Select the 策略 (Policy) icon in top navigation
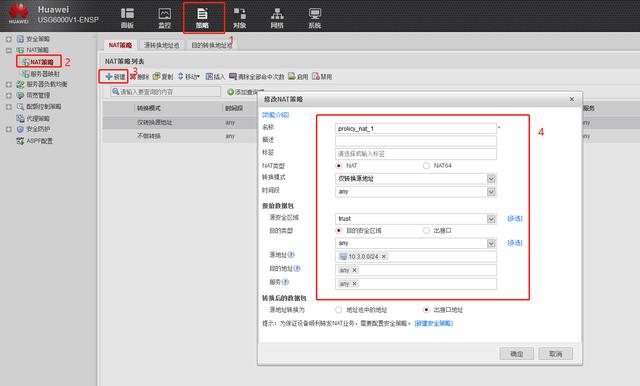Image resolution: width=640 pixels, height=386 pixels. [202, 18]
